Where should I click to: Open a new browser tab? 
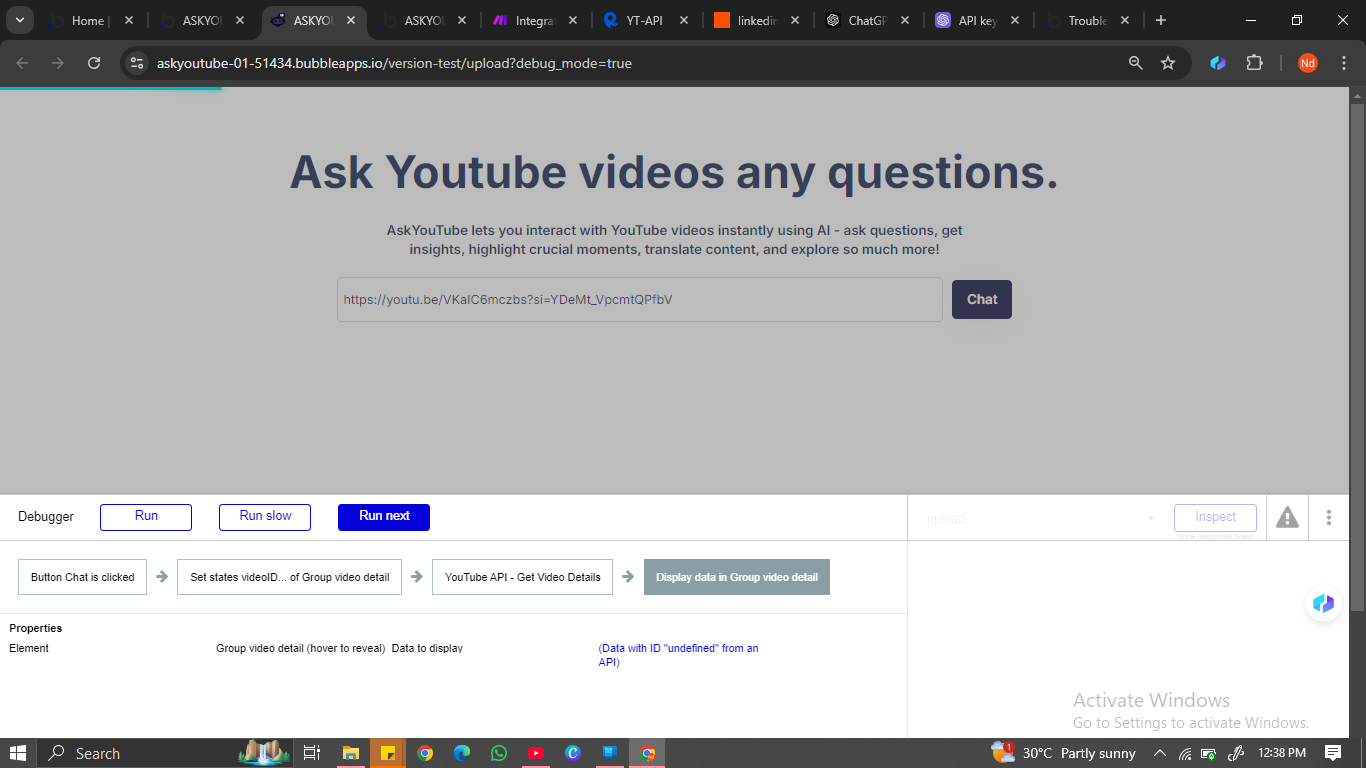tap(1160, 20)
